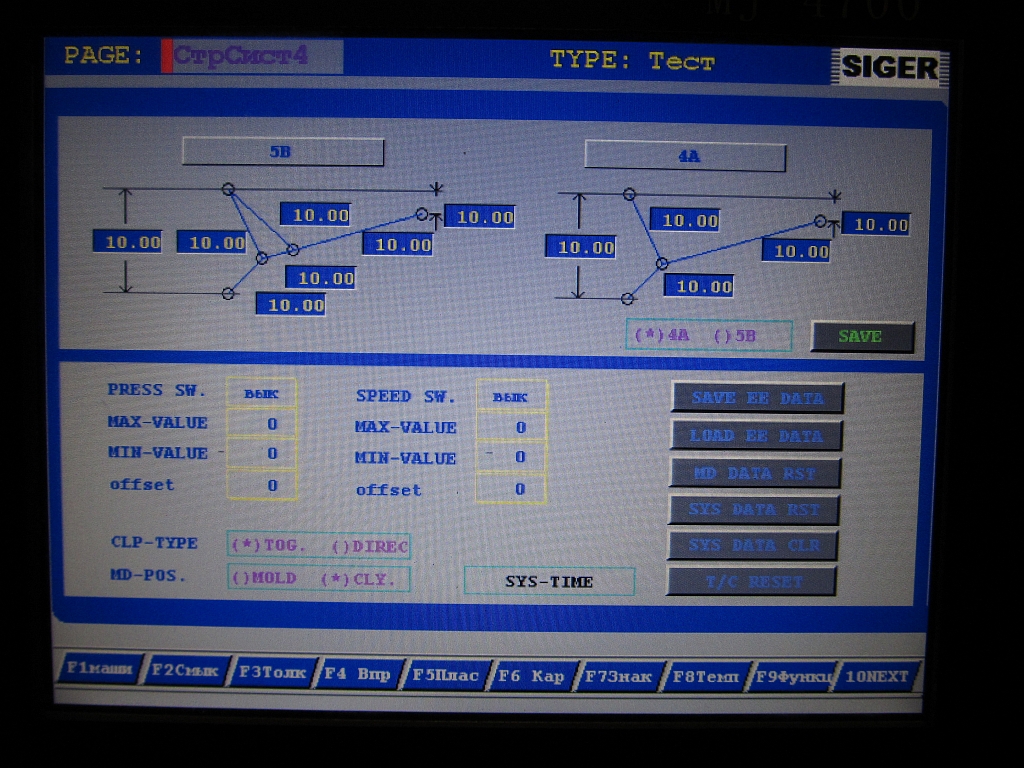
Task: Switch to F8 Темп tab
Action: pos(704,677)
